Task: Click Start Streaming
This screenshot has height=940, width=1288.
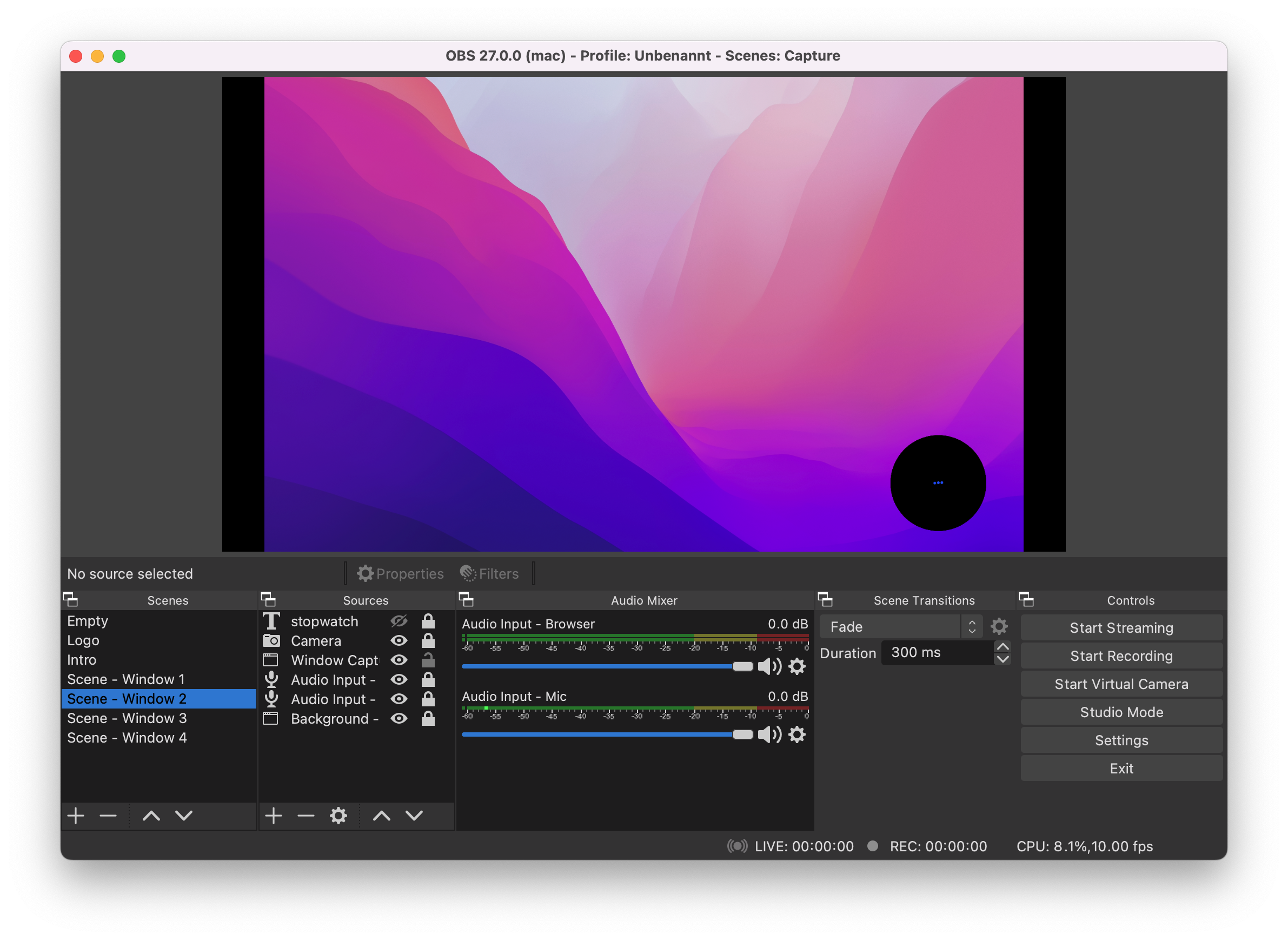Action: [1121, 627]
